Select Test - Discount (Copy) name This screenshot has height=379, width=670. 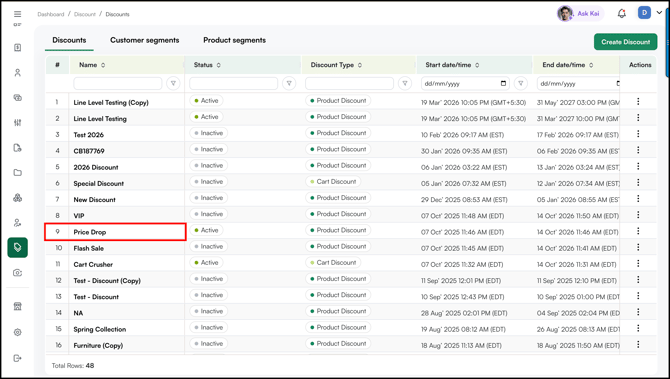(107, 281)
